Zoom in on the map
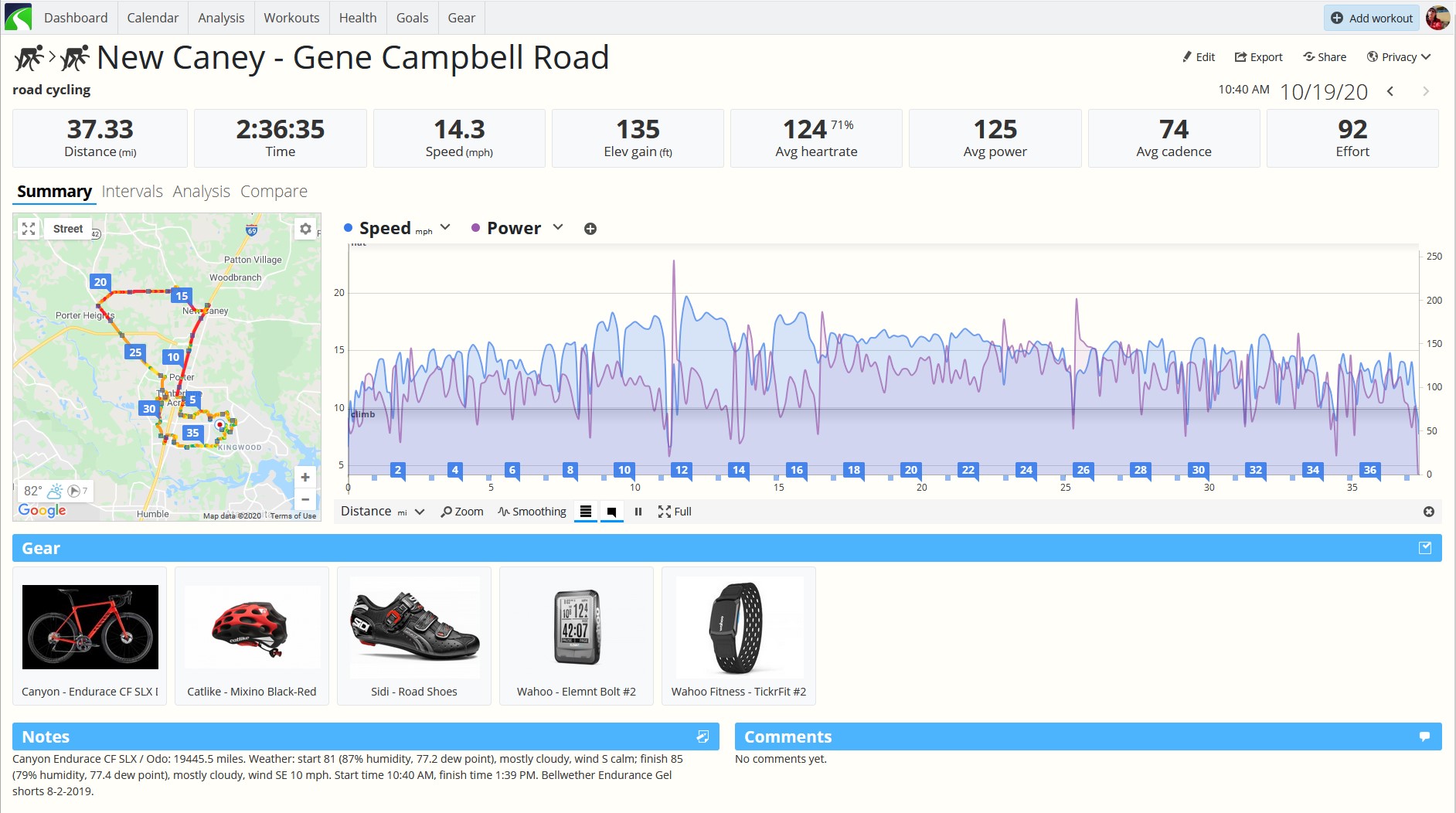Viewport: 1456px width, 813px height. point(305,478)
